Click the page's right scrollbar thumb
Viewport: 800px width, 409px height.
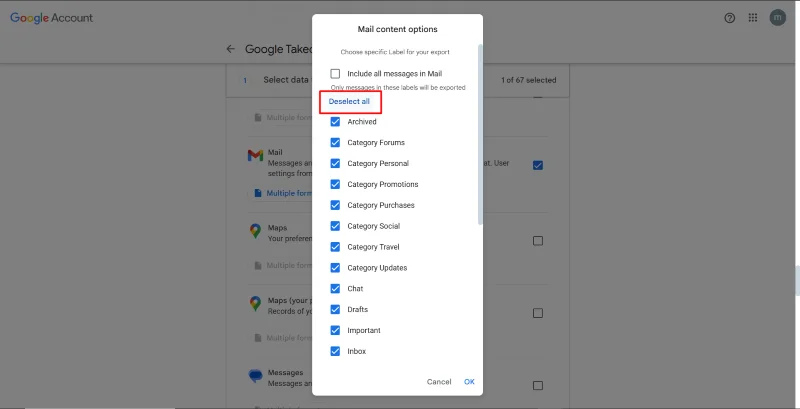[797, 280]
